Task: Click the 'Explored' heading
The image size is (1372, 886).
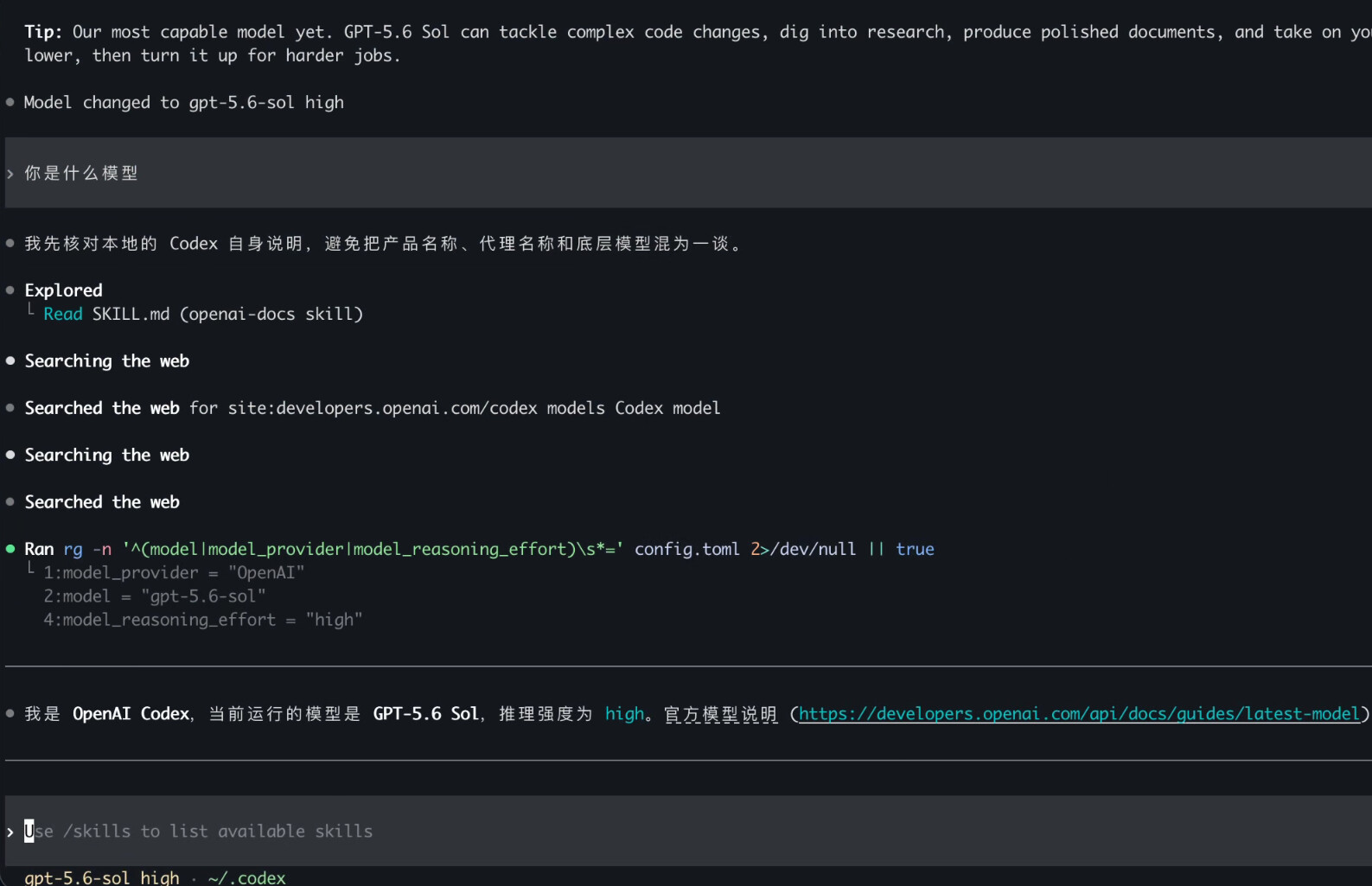Action: coord(63,290)
